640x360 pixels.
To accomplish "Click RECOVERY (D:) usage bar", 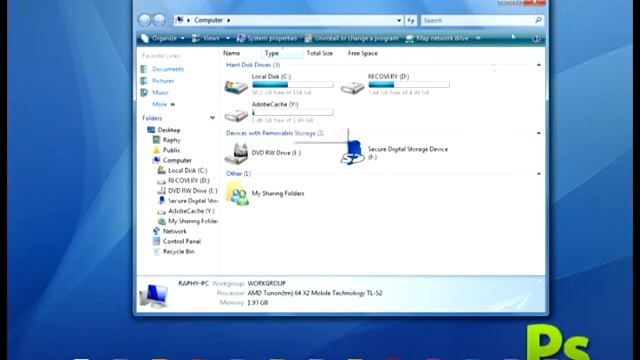I will [x=409, y=84].
